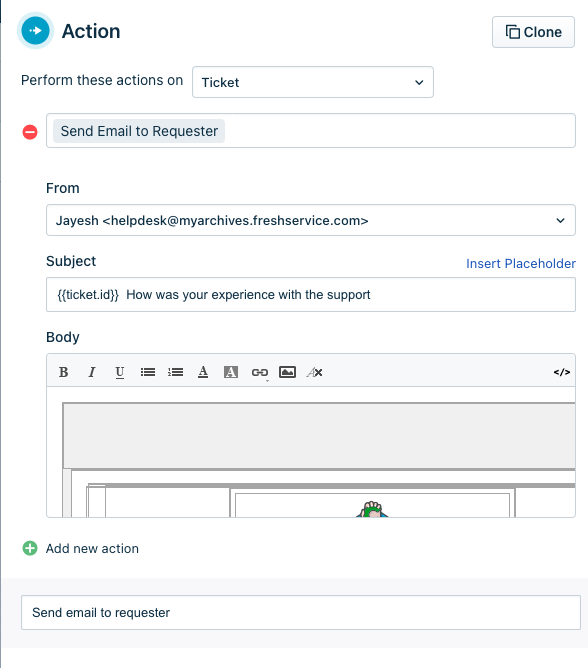Viewport: 588px width, 668px height.
Task: Switch editor to HTML code view
Action: 562,372
